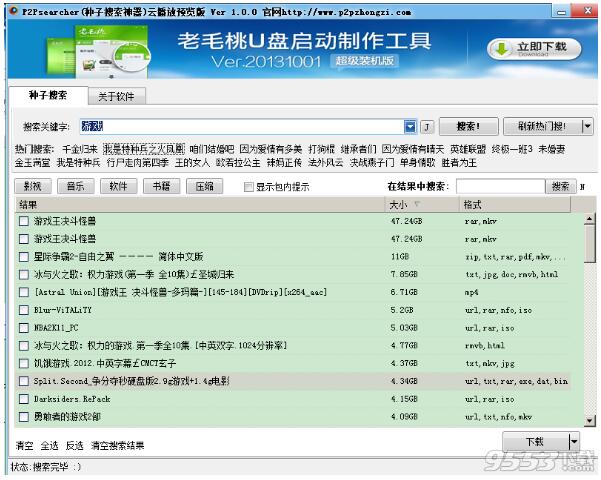
Task: Click the scroll up arrow of results list
Action: [x=590, y=219]
